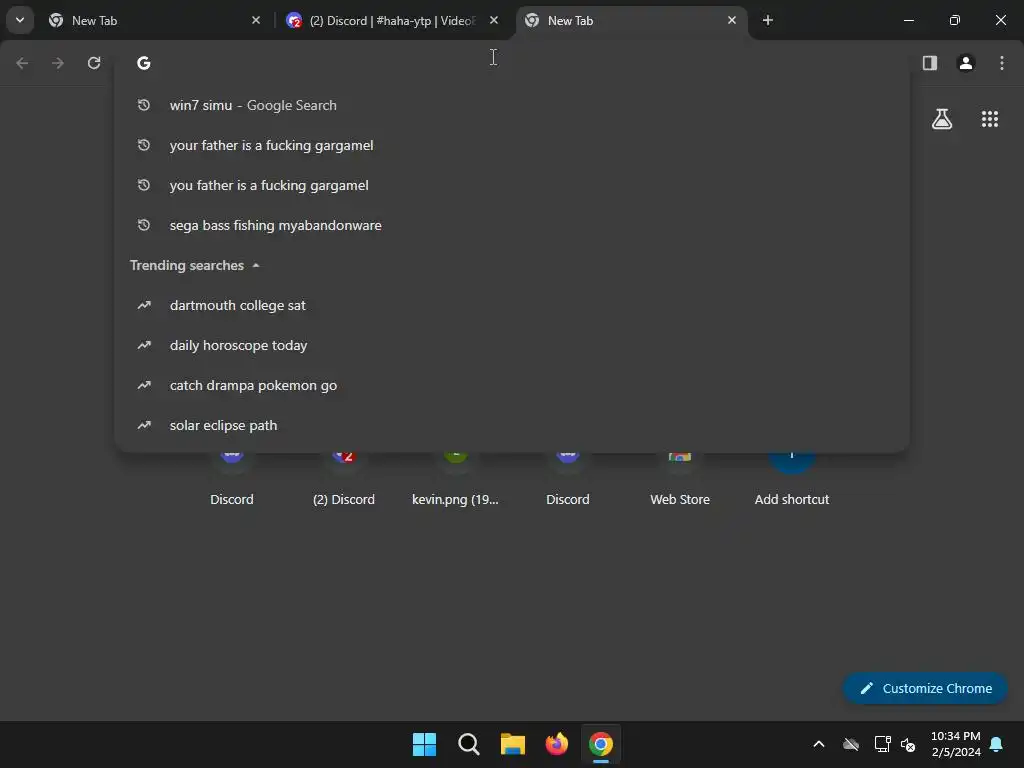Close the active third New Tab
Viewport: 1024px width, 768px height.
[731, 20]
